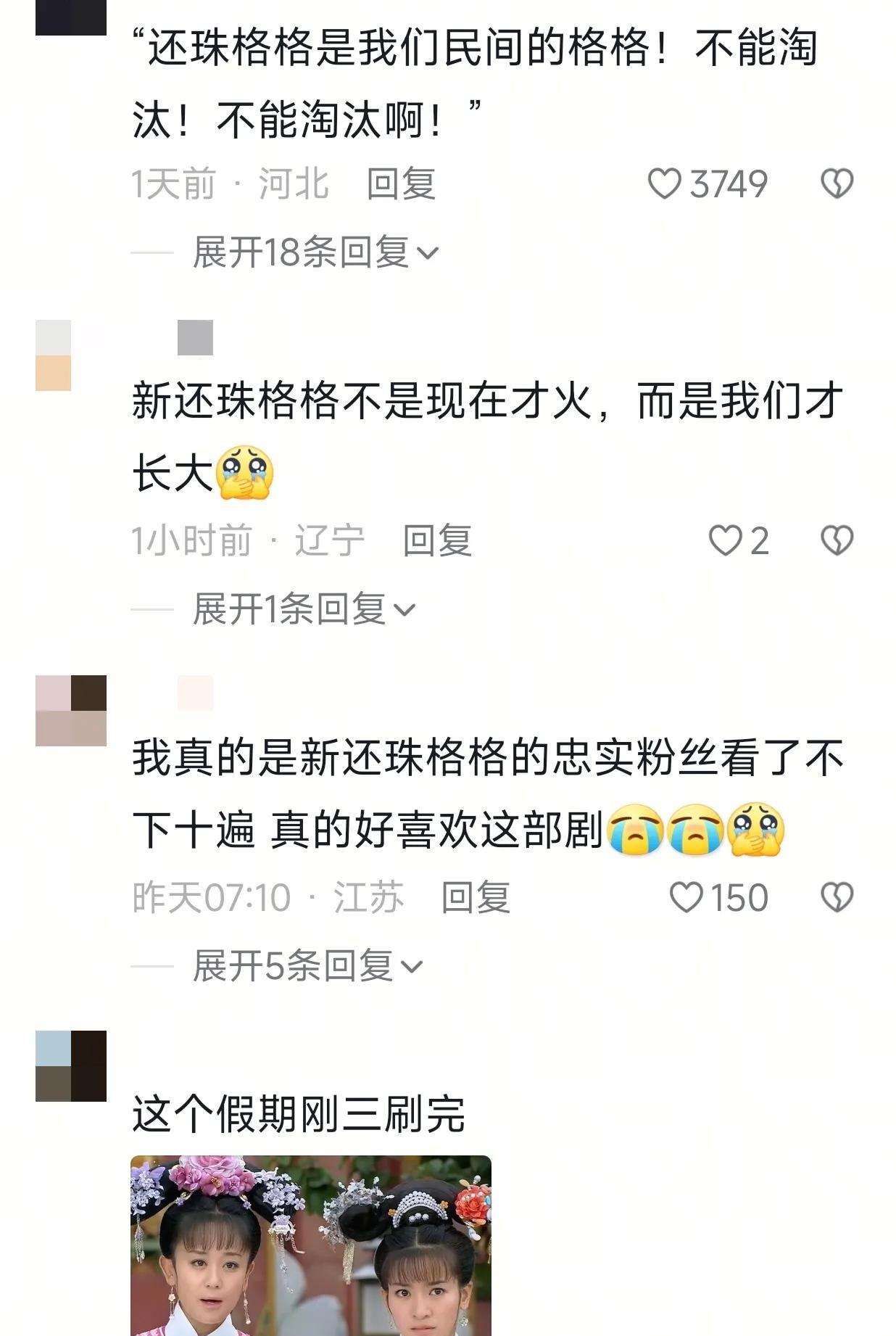Dislike the Liaoning comment
The image size is (896, 1336).
[x=837, y=541]
